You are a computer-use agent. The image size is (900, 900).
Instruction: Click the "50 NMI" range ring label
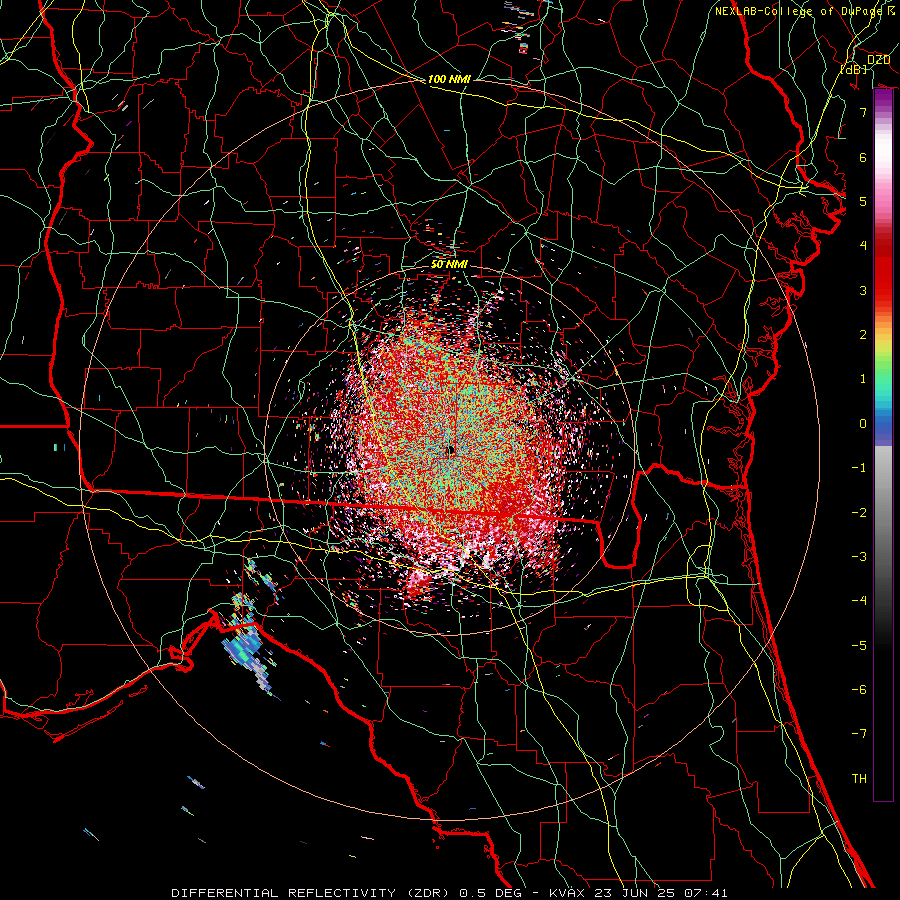[x=449, y=264]
